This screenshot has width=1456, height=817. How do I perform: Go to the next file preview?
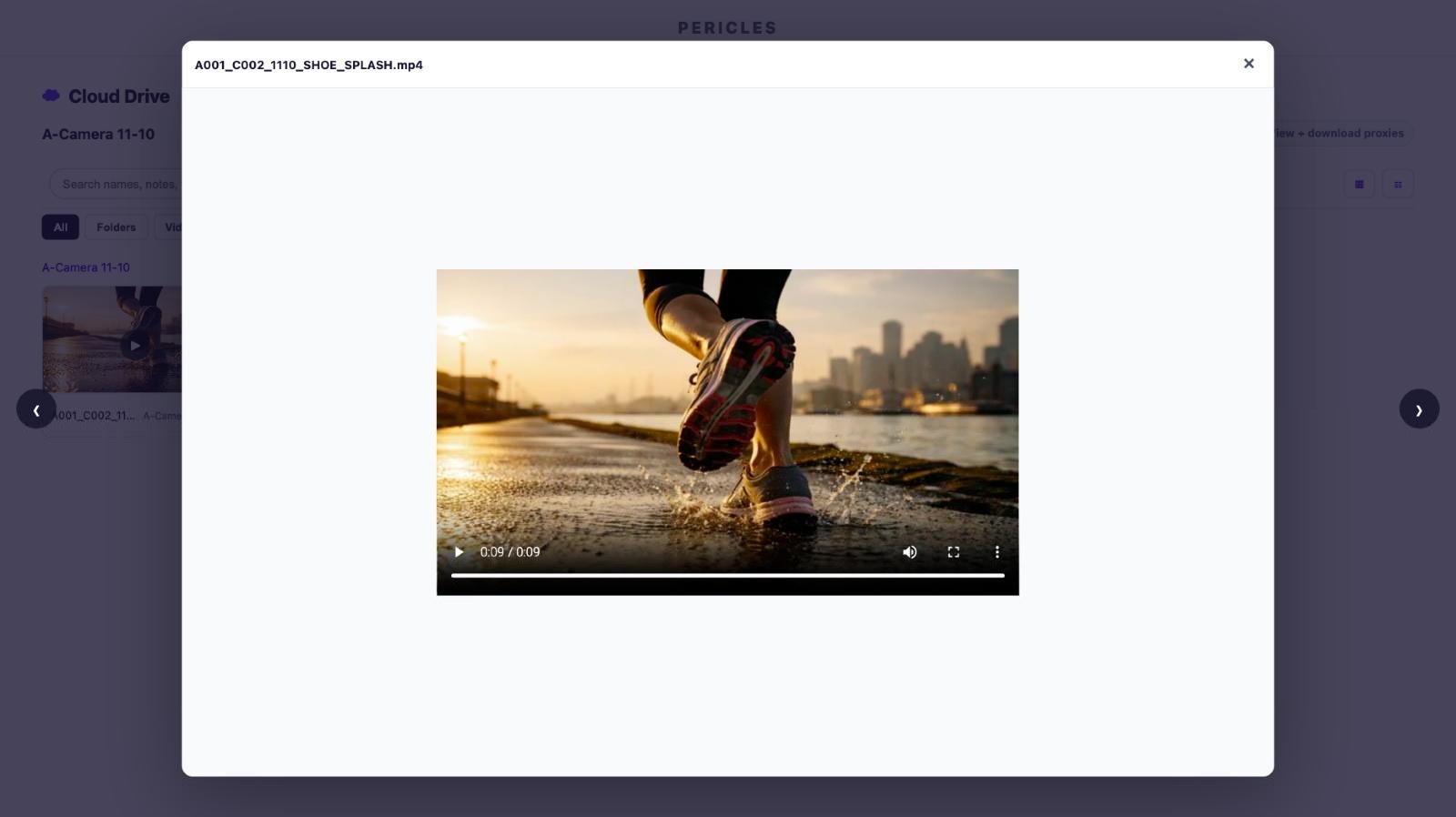pyautogui.click(x=1419, y=409)
